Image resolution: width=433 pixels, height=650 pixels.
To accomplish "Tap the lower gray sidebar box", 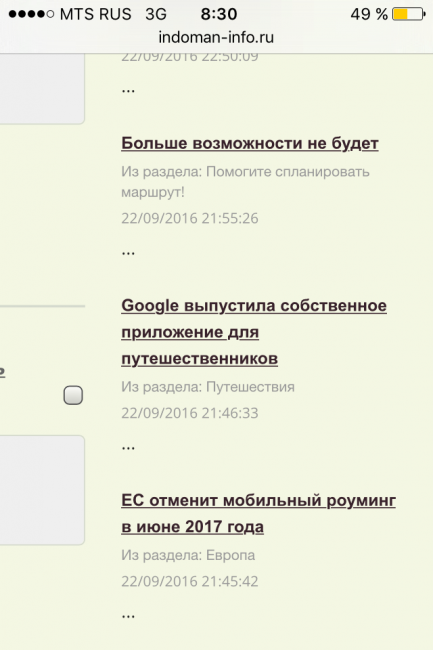I will 42,490.
